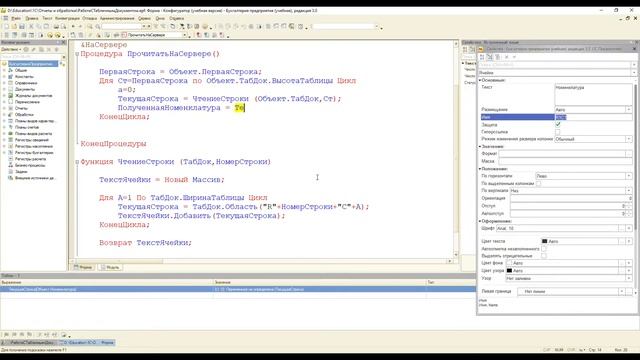Open the Отладка menu
This screenshot has width=640, height=360.
click(x=90, y=18)
